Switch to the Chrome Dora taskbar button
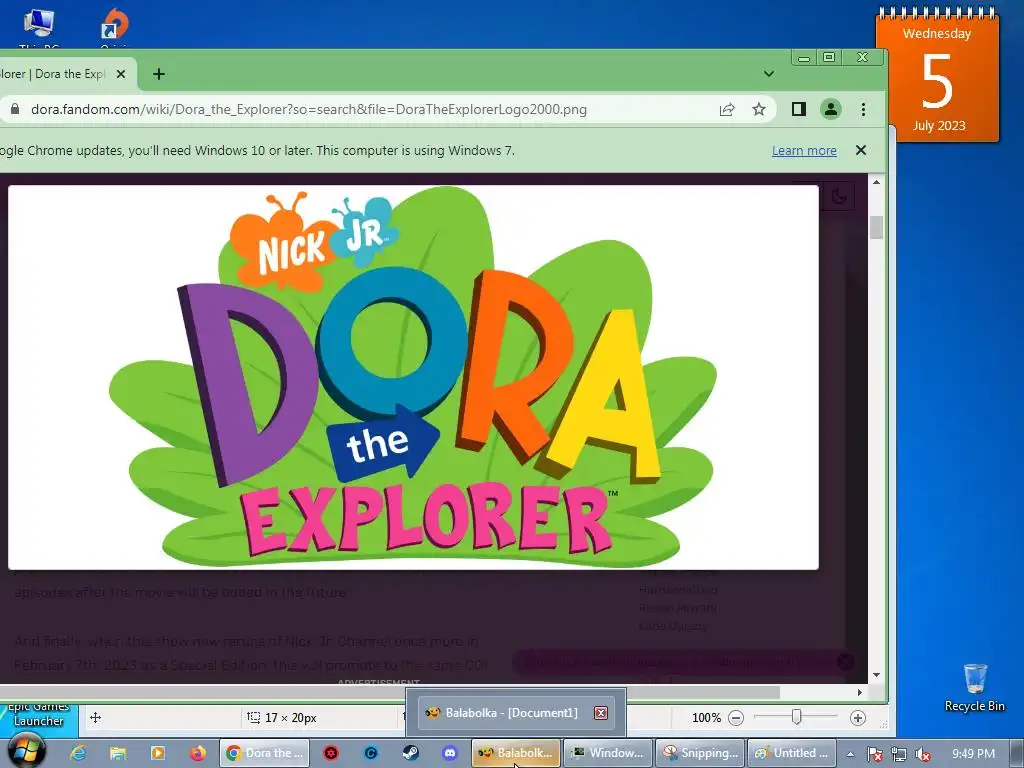 click(266, 753)
